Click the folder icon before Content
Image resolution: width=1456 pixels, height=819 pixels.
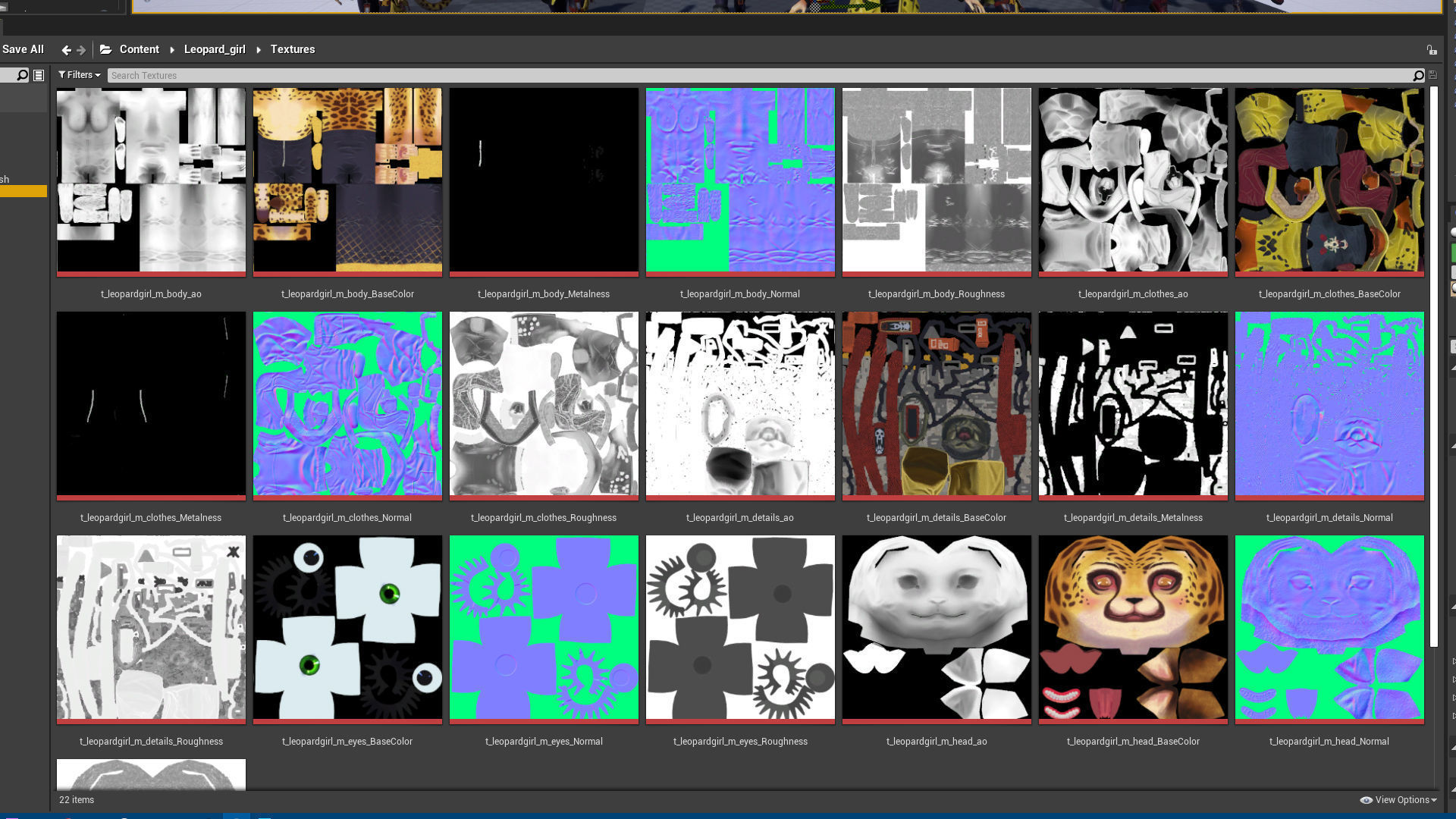tap(105, 49)
